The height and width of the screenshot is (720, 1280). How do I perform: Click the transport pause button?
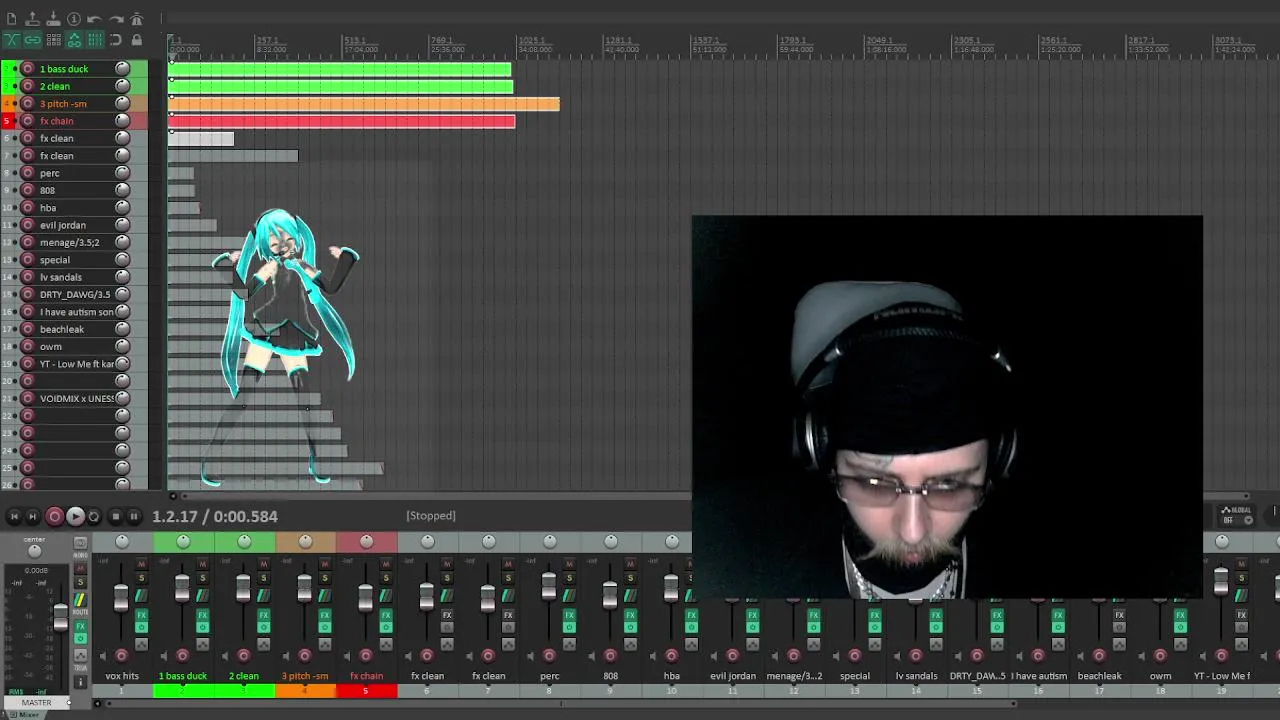point(134,517)
